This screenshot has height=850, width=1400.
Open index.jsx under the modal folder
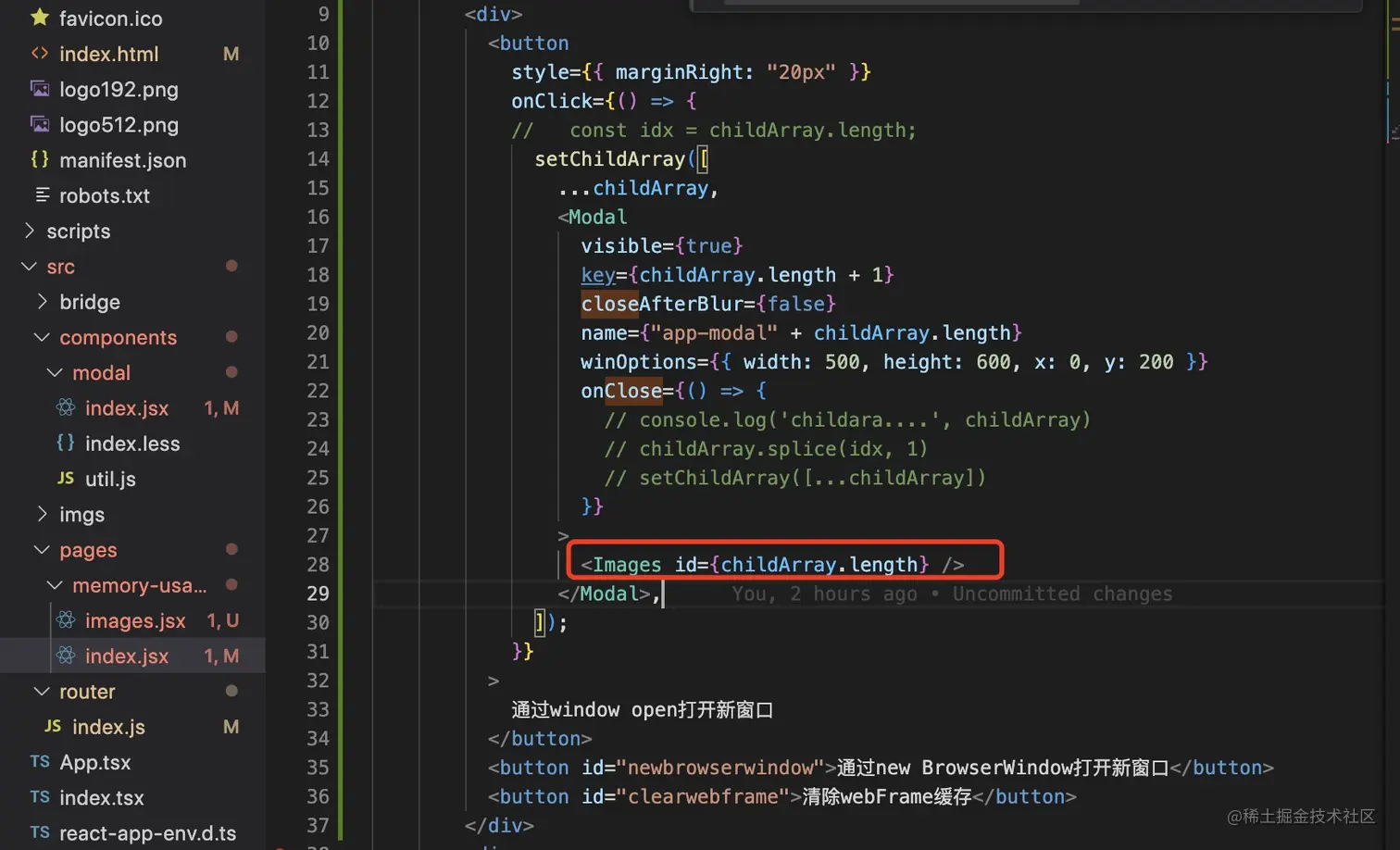click(x=127, y=408)
